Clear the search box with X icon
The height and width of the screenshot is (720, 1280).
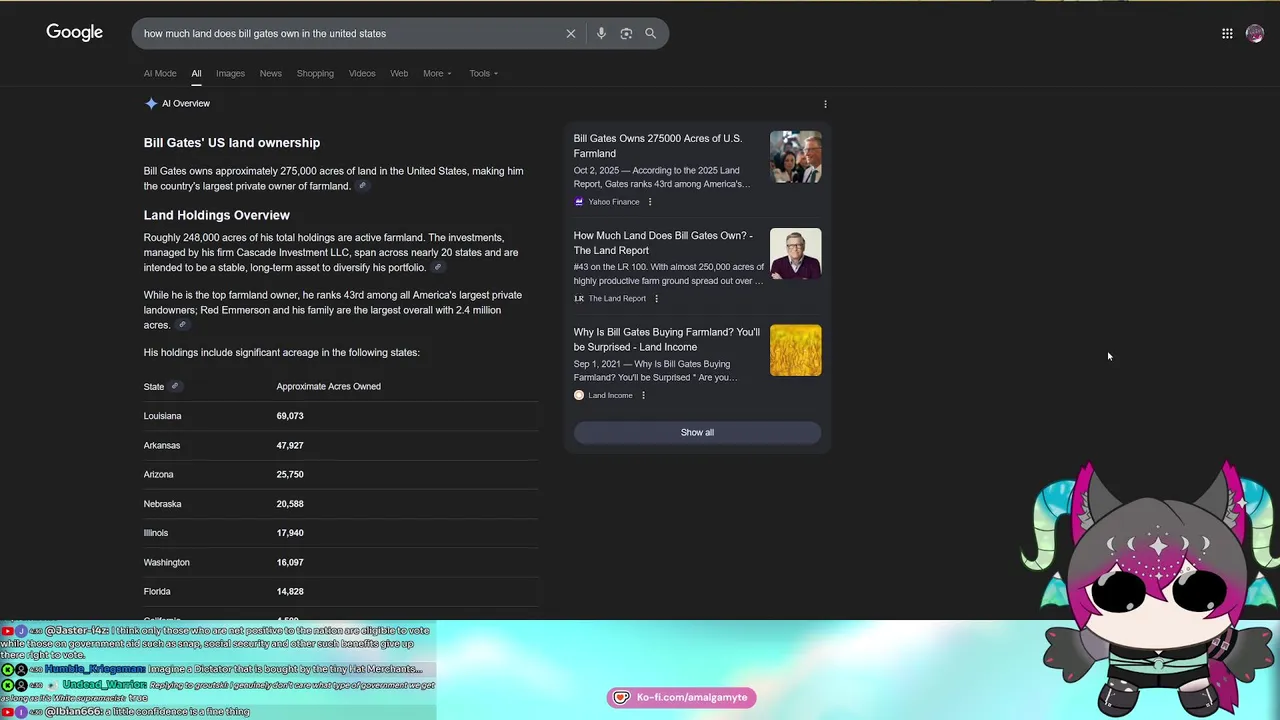tap(571, 33)
